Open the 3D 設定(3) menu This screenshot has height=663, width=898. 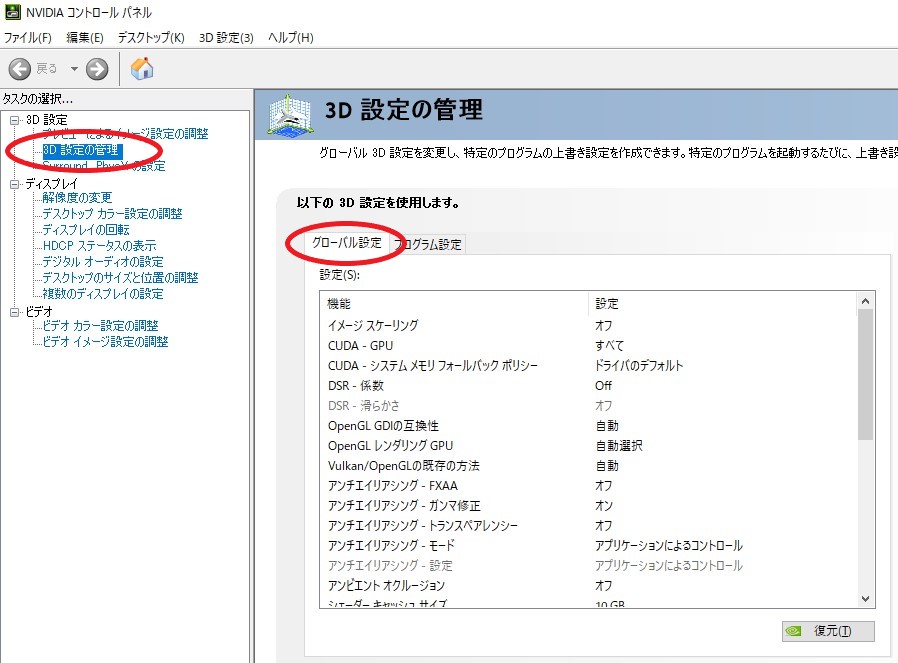coord(226,38)
